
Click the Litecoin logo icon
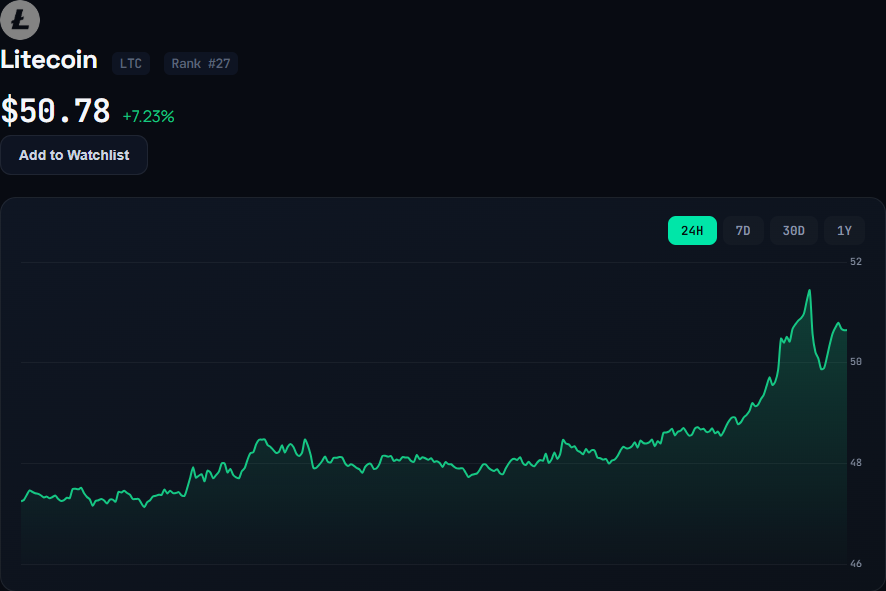[20, 20]
